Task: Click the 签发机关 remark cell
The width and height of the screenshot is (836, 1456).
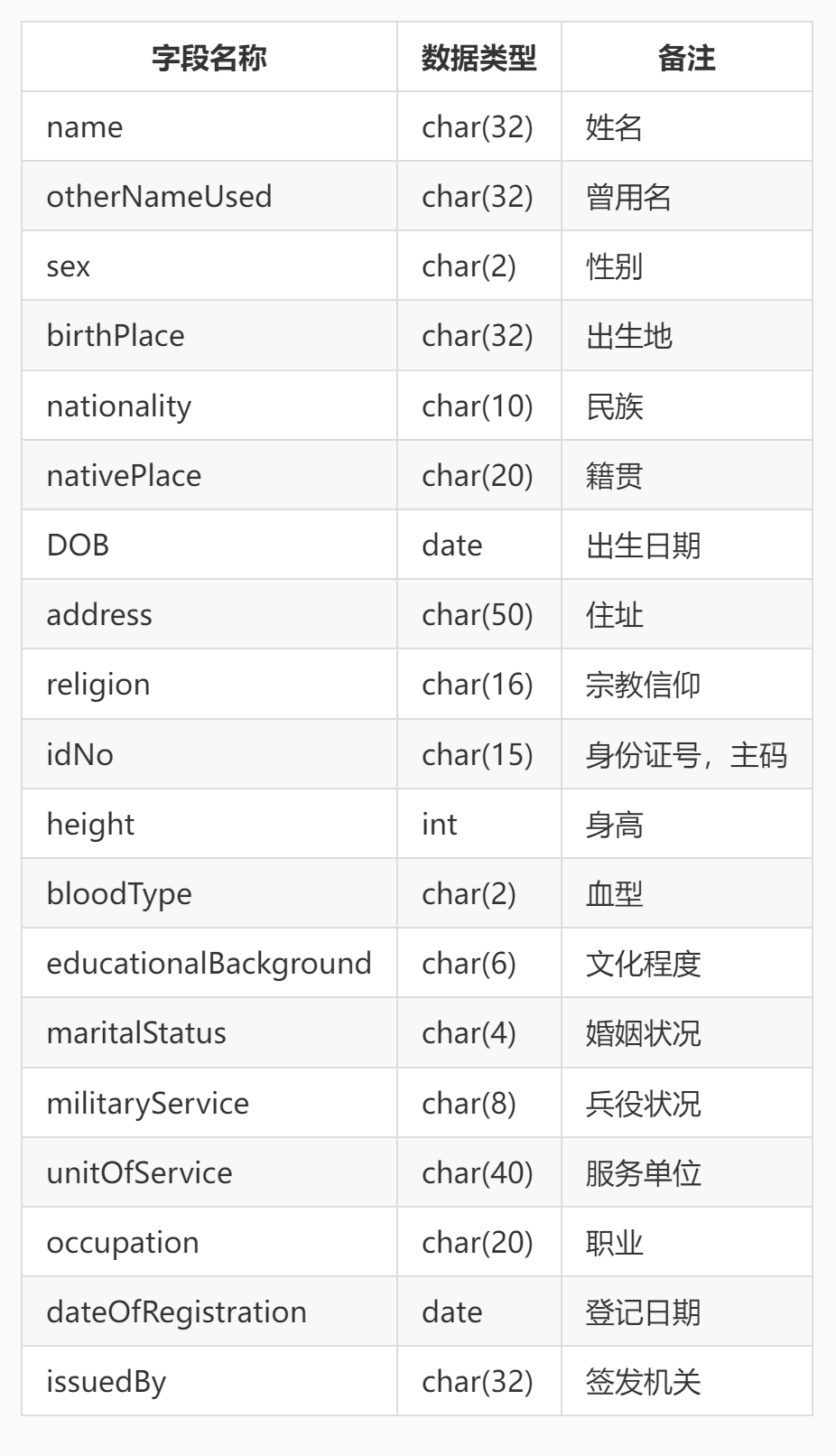Action: 643,1382
